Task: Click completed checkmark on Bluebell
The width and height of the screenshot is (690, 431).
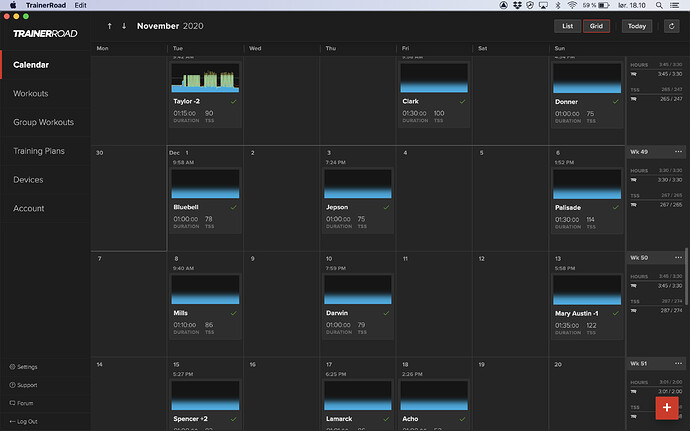Action: point(234,207)
